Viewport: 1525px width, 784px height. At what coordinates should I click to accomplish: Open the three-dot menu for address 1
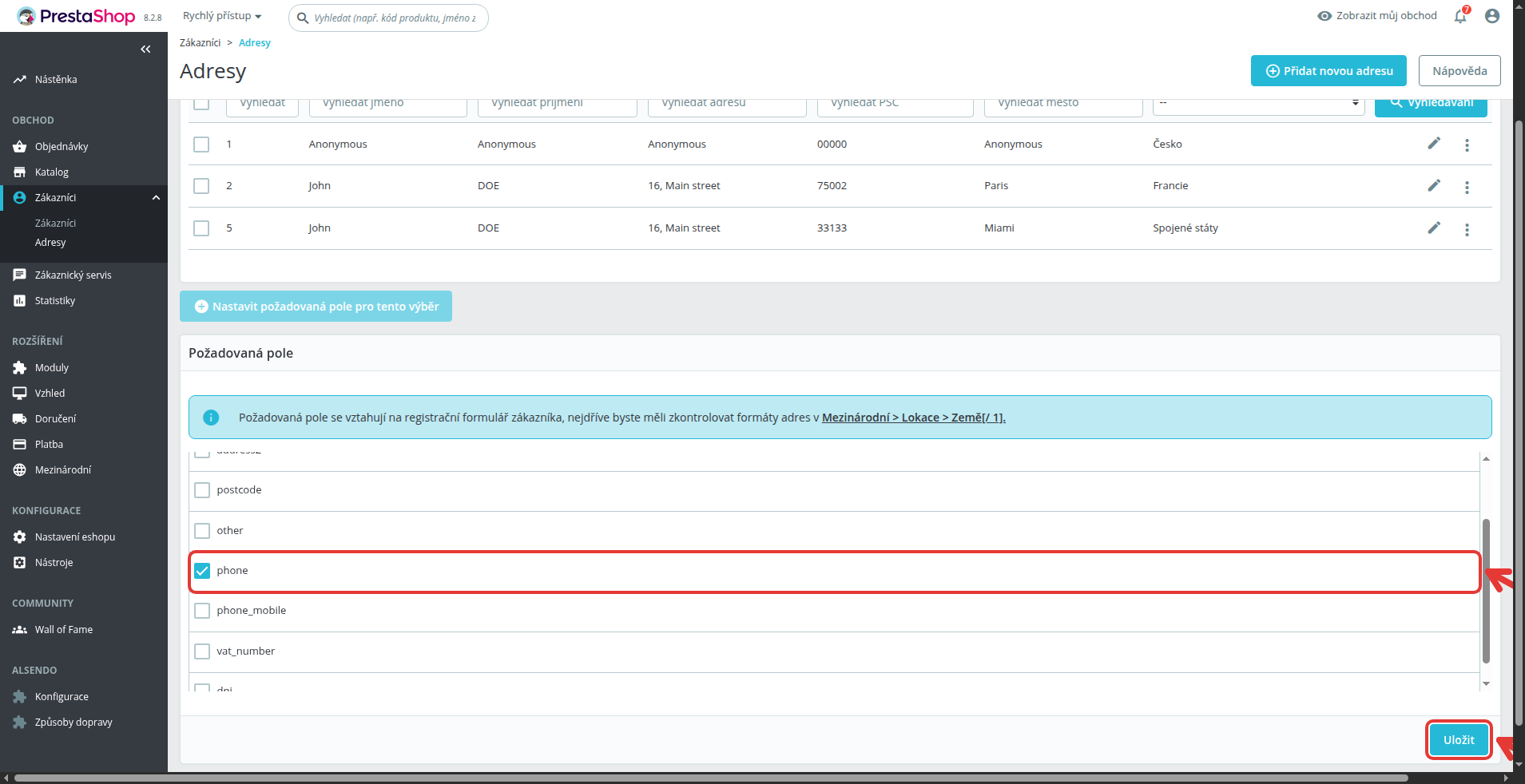[x=1467, y=145]
